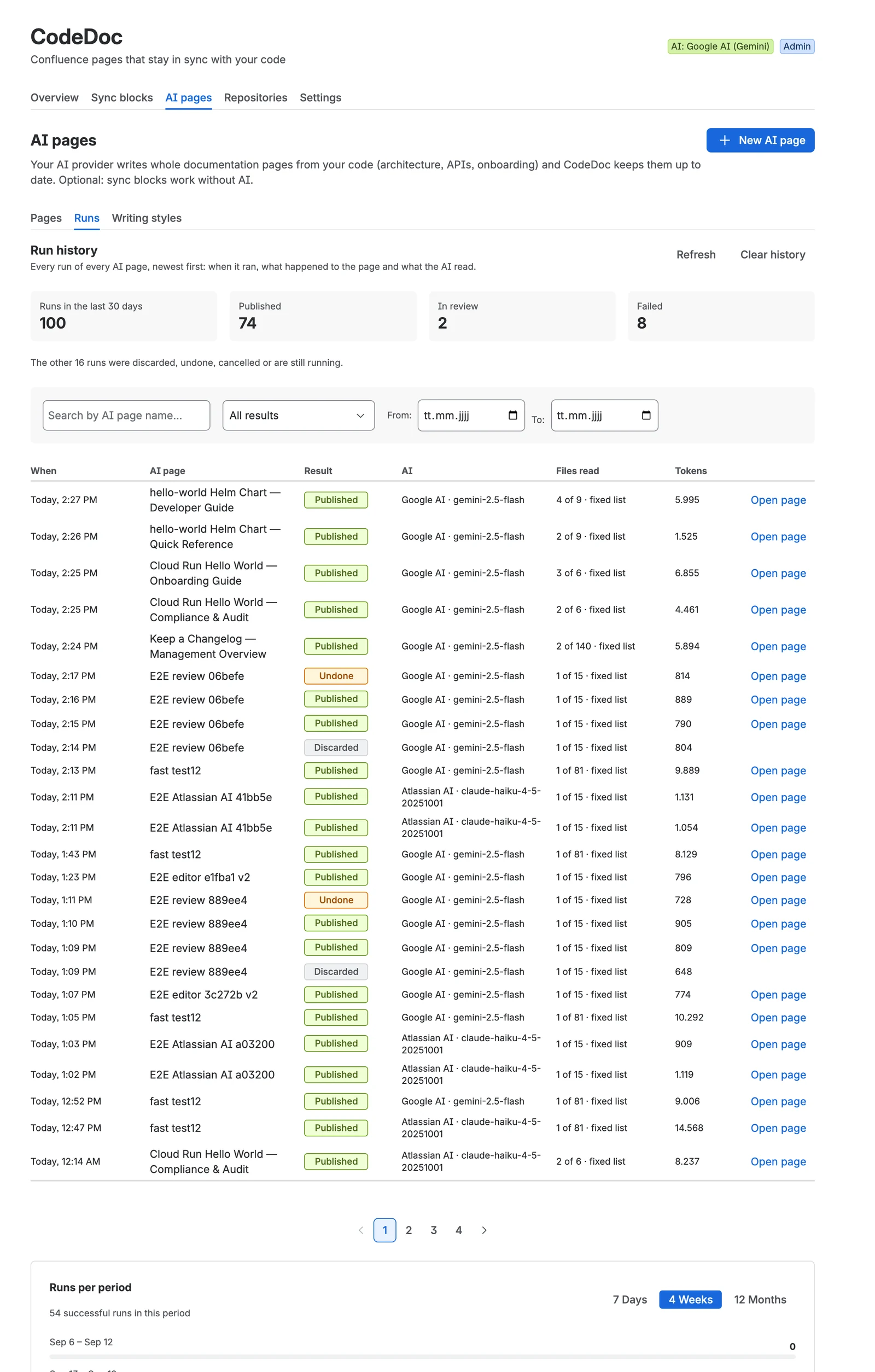This screenshot has width=875, height=1372.
Task: Open the Repositories tab
Action: click(255, 97)
